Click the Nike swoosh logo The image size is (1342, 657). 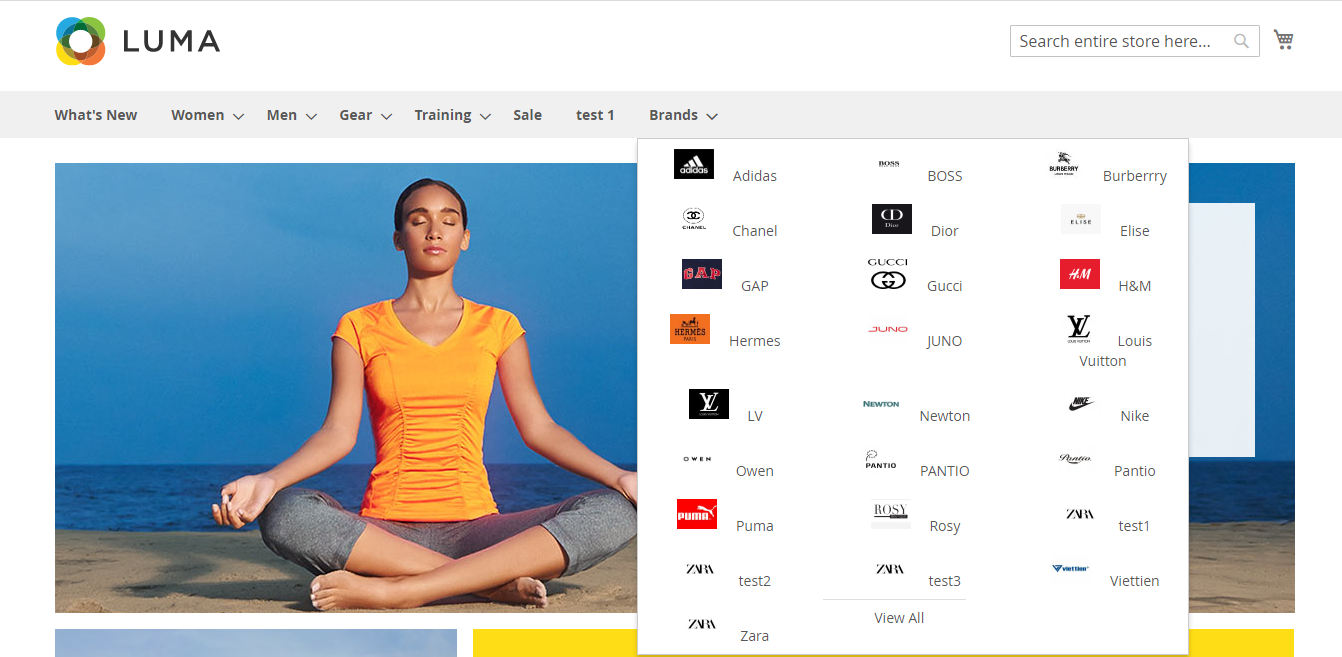pyautogui.click(x=1080, y=404)
